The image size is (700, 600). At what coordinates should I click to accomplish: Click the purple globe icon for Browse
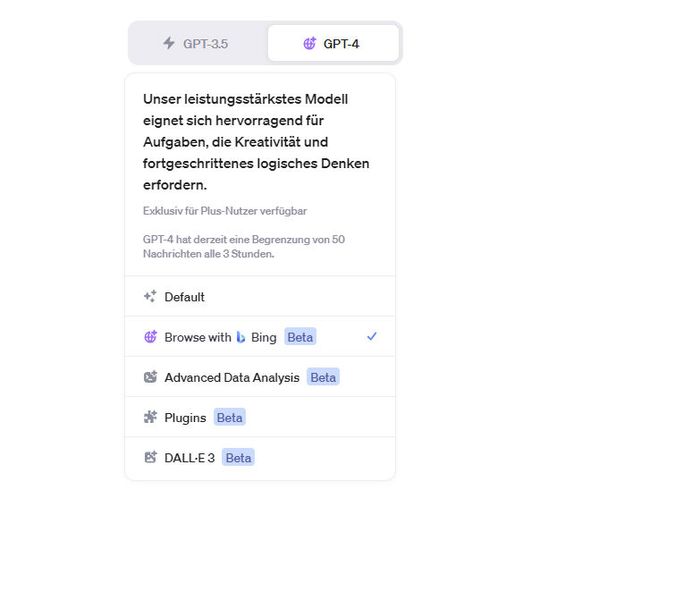click(x=150, y=337)
